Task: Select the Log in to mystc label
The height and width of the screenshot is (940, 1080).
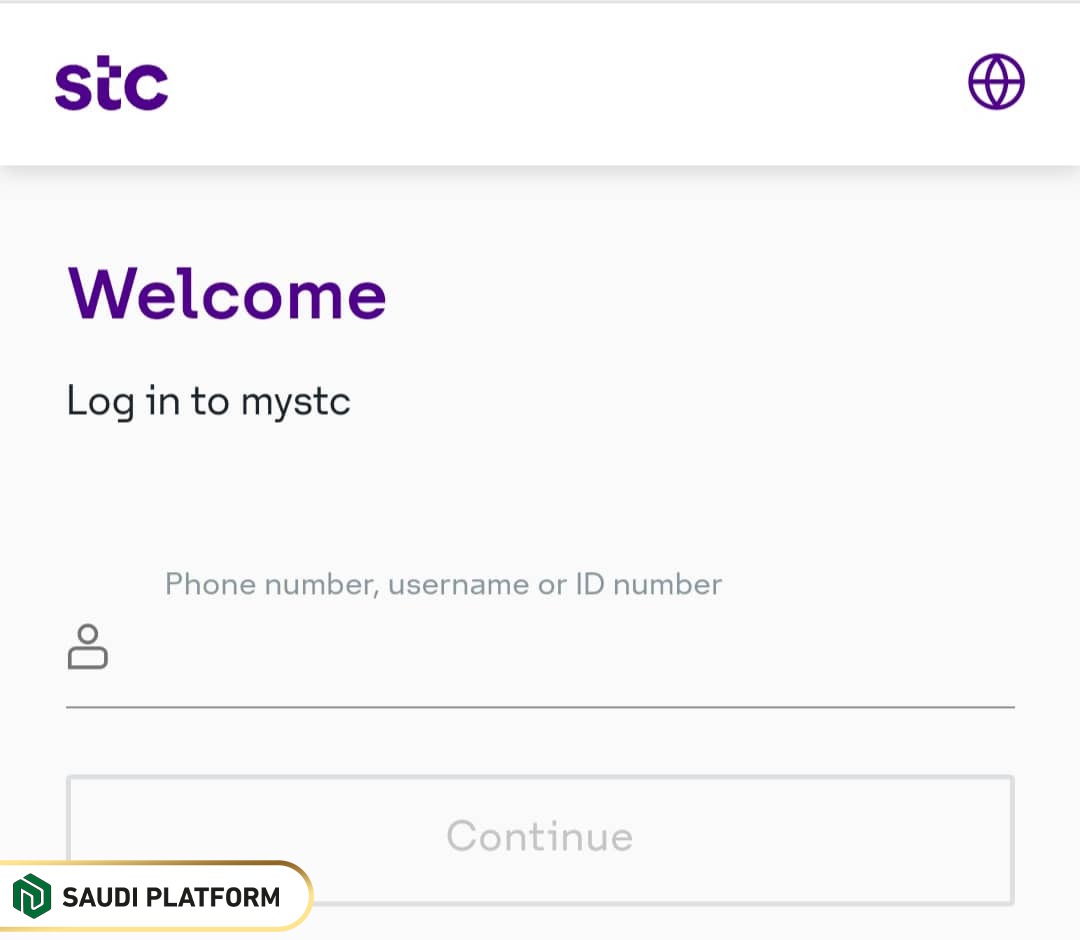Action: [x=208, y=401]
